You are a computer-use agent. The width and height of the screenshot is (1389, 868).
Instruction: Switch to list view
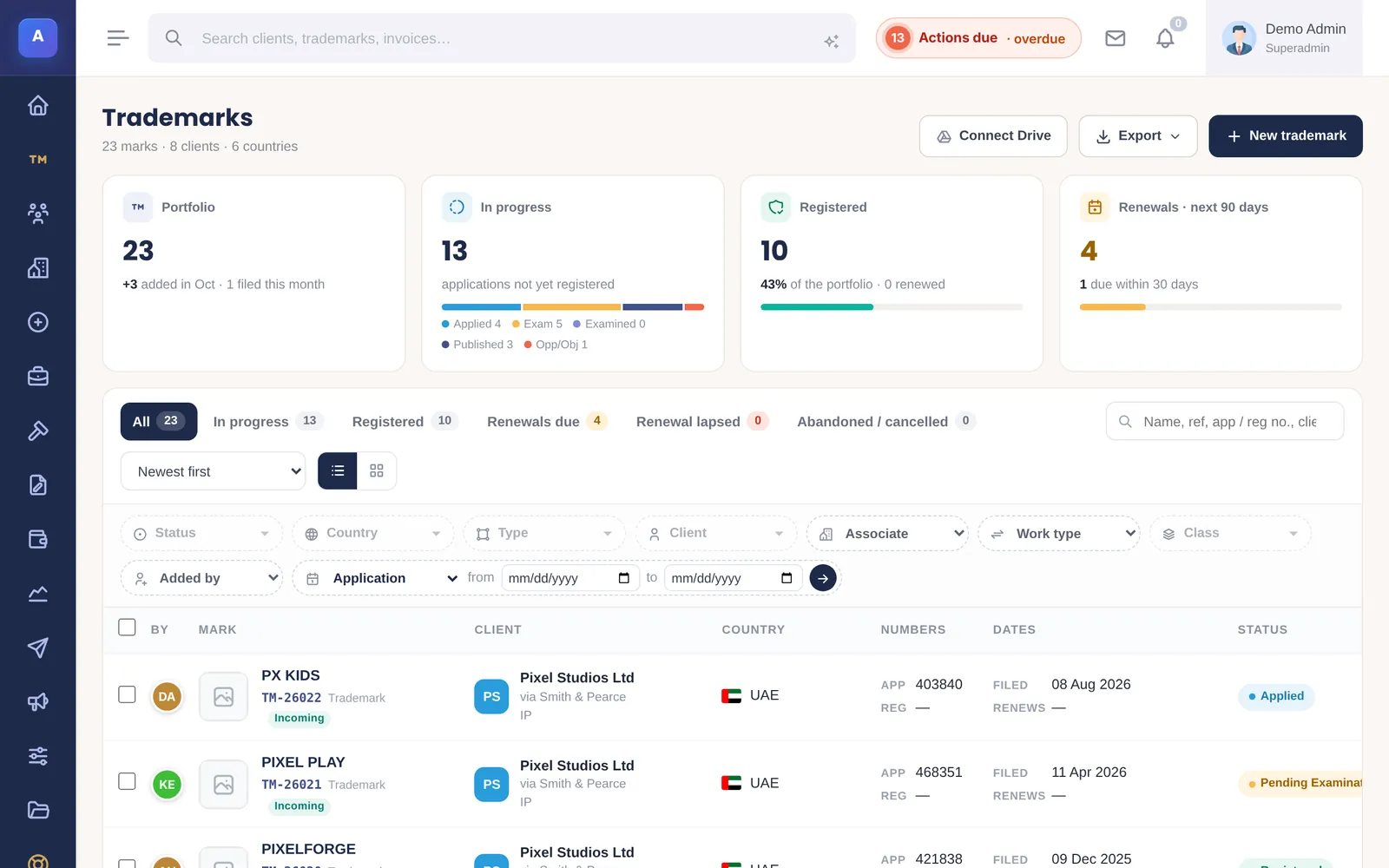[338, 470]
